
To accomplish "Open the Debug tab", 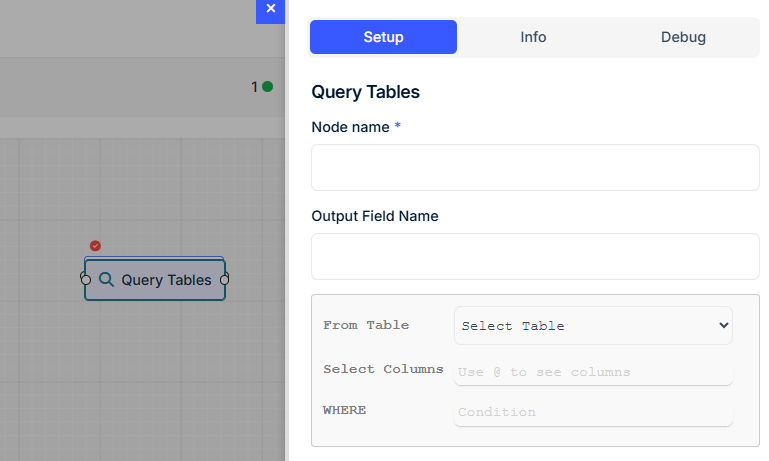I will click(683, 37).
